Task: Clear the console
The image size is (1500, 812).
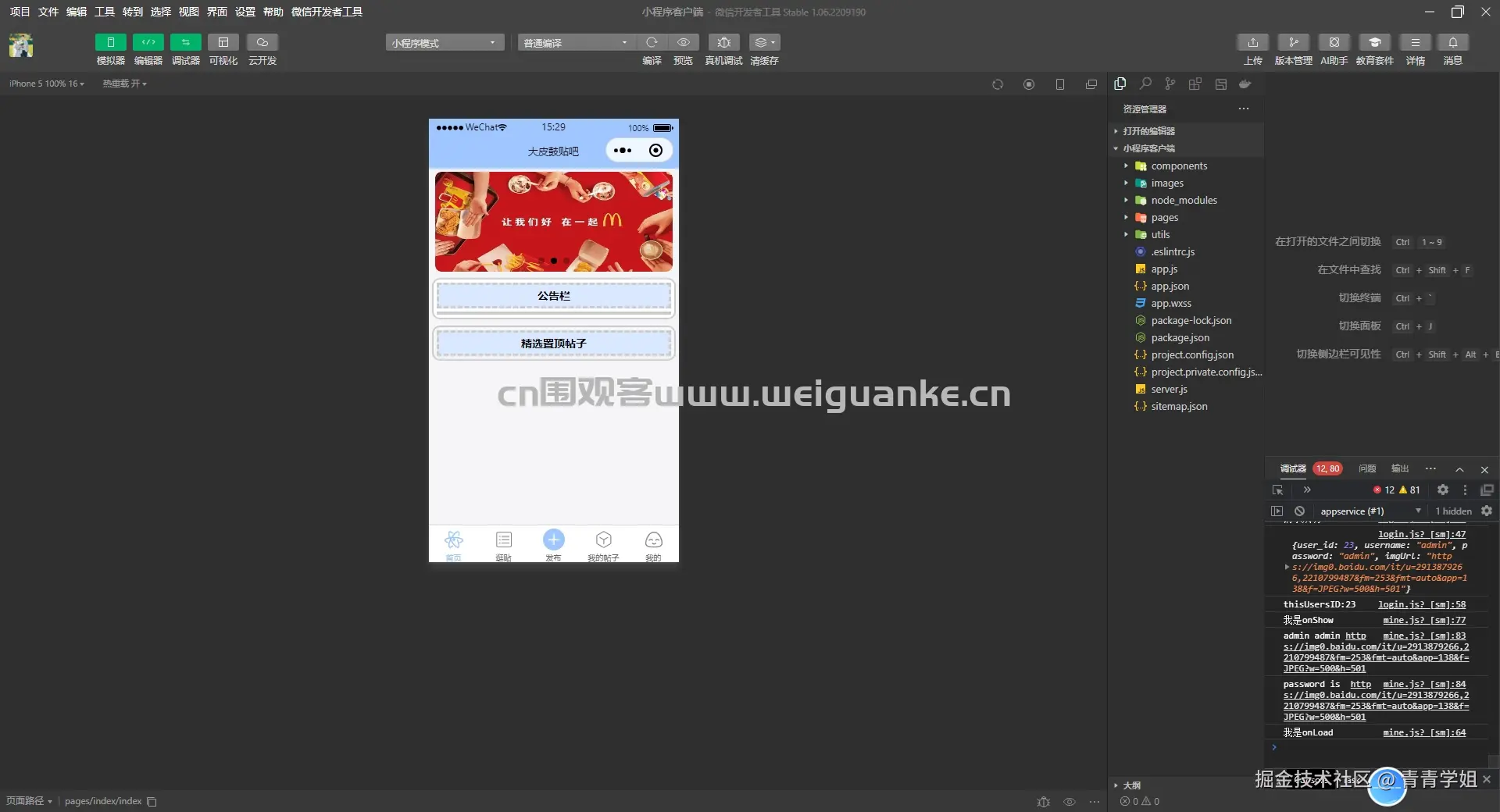Action: [1299, 511]
